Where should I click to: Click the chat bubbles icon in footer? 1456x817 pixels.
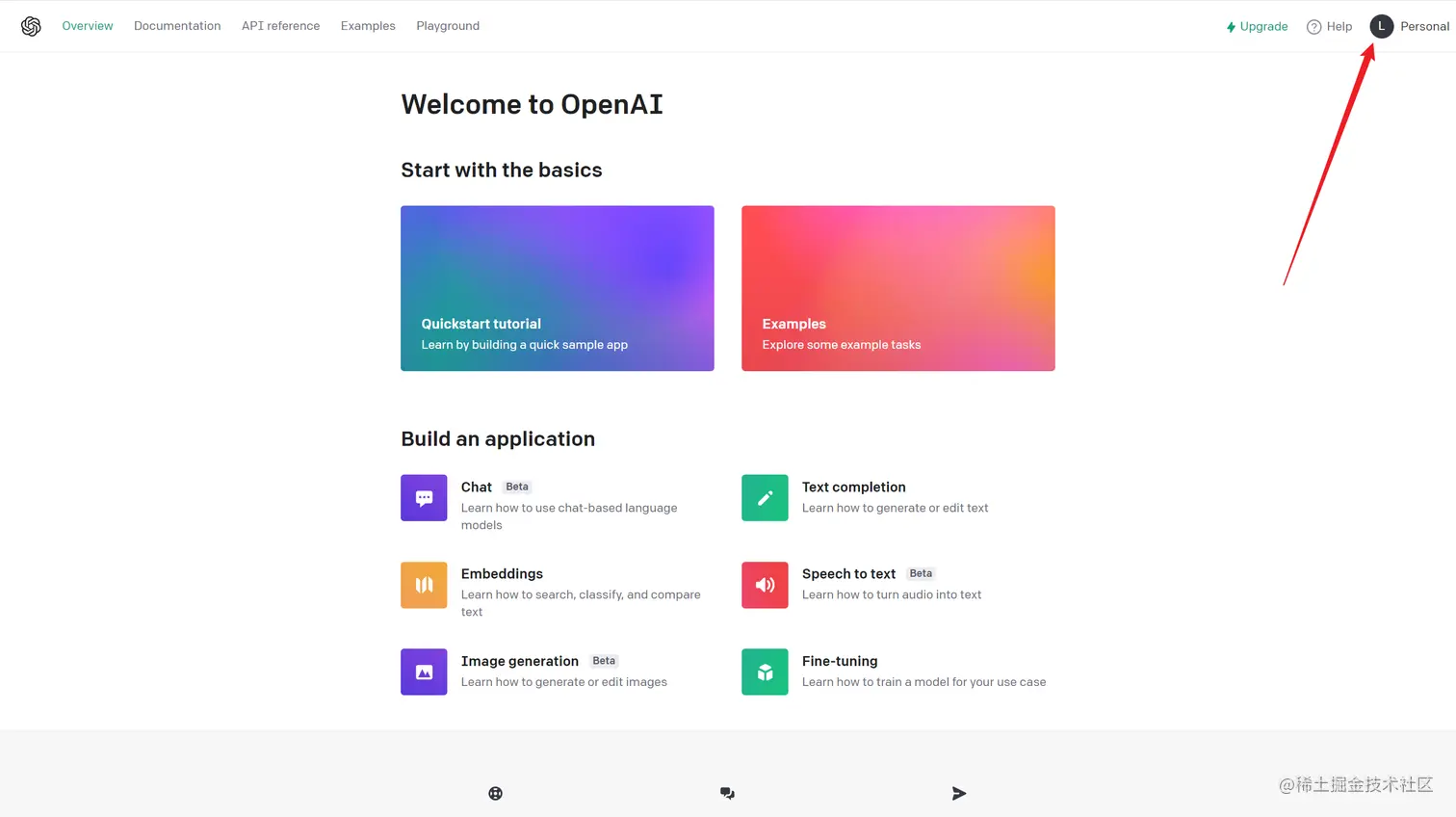(x=727, y=793)
